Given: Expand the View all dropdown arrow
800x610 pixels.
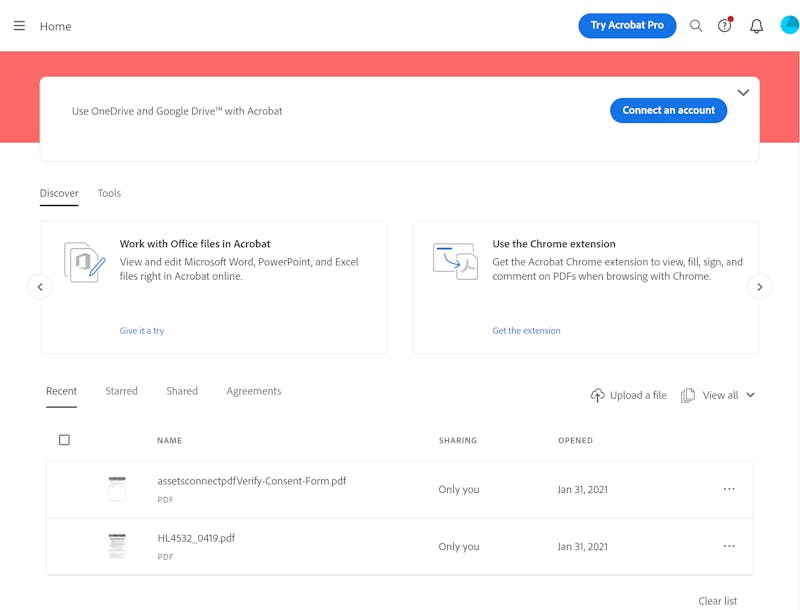Looking at the screenshot, I should pyautogui.click(x=750, y=395).
